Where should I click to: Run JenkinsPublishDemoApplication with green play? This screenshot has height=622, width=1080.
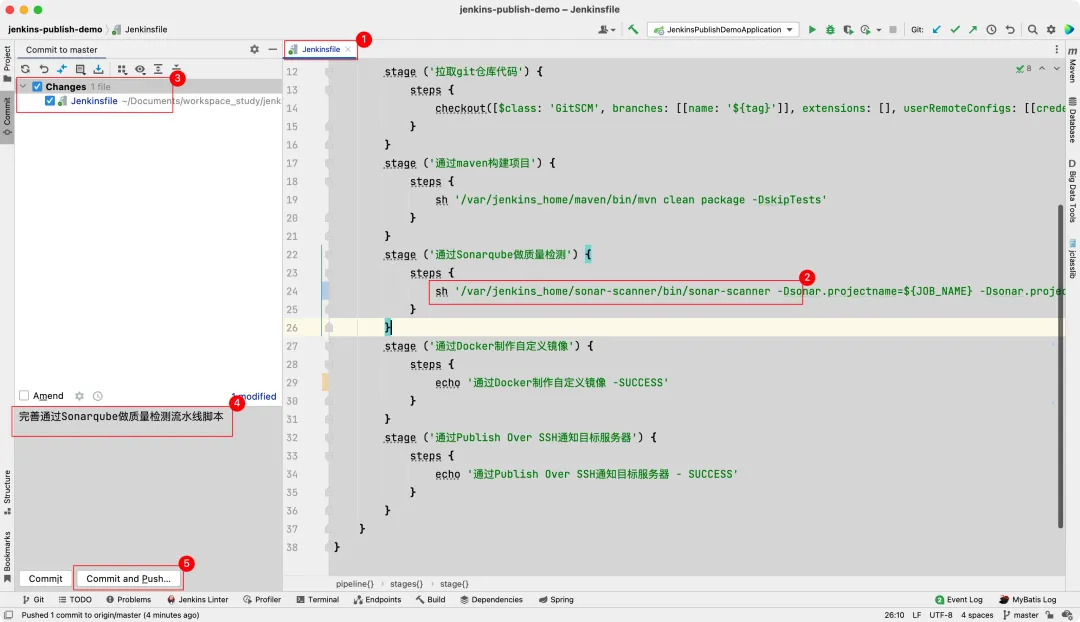click(x=812, y=30)
